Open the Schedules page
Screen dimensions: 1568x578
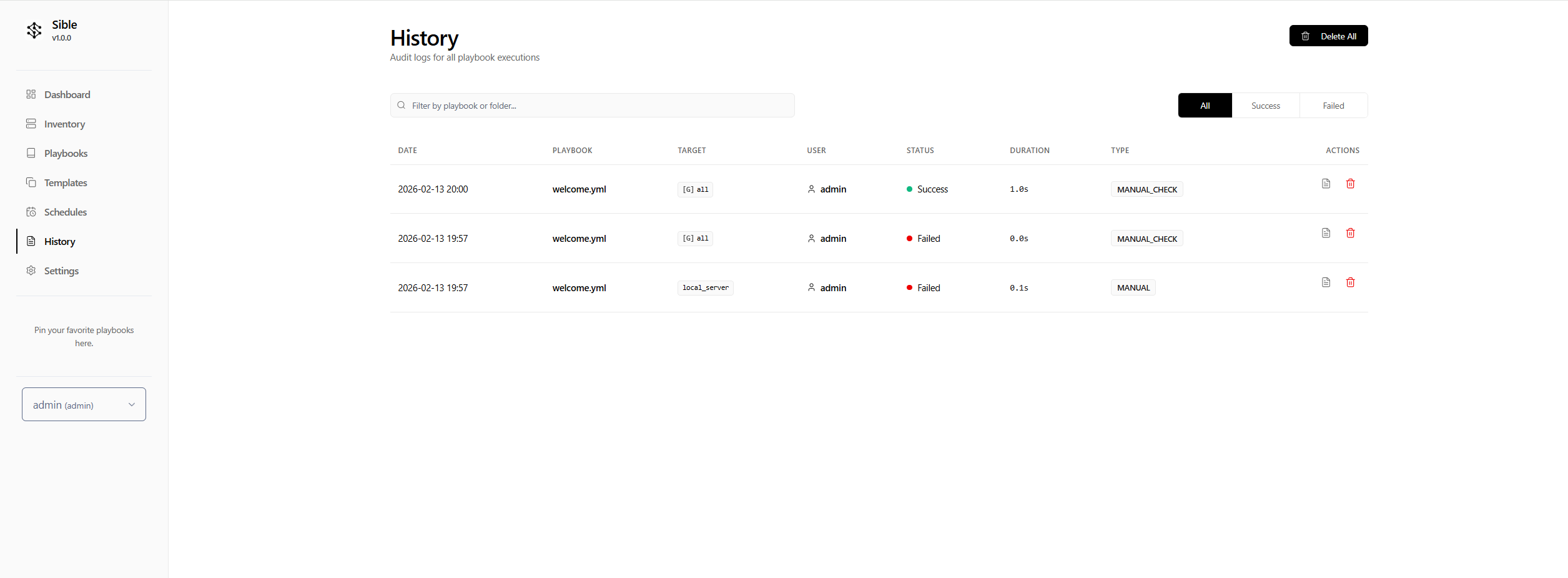[x=65, y=212]
